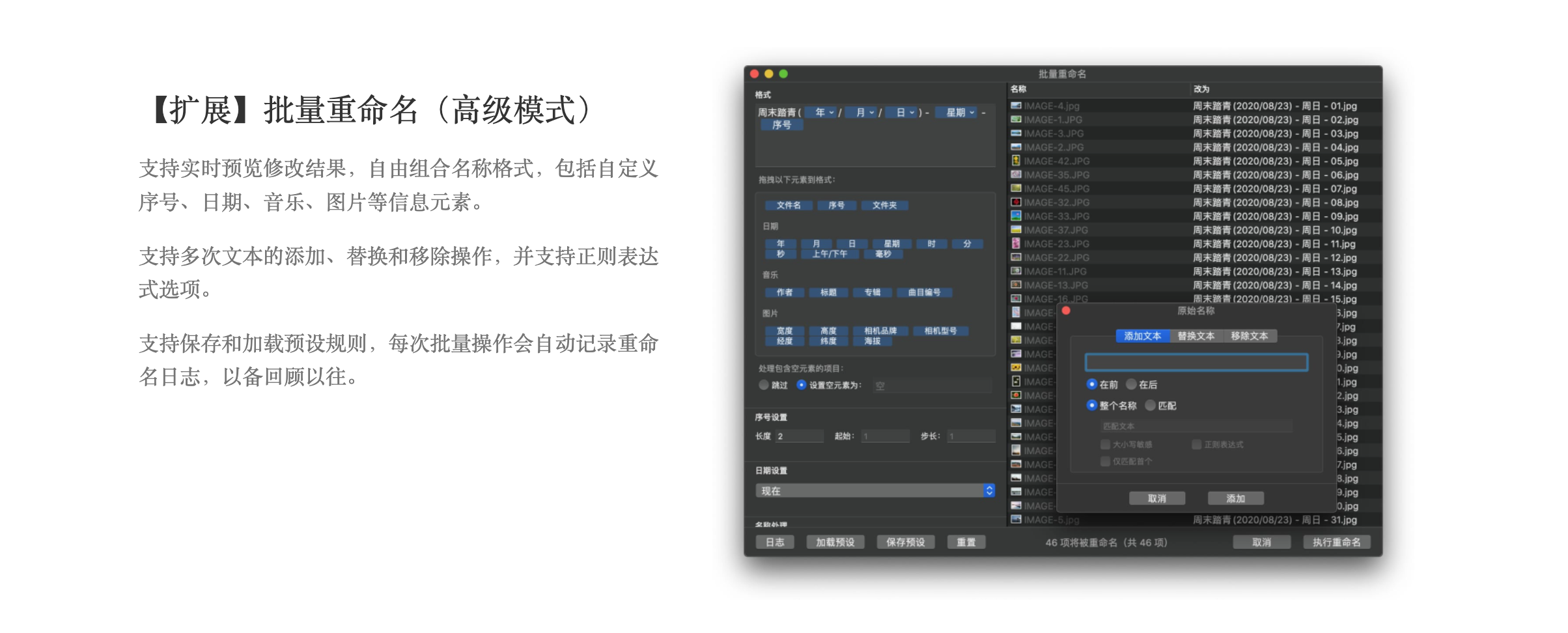
Task: Click the IMAGE-32.JPG thumbnail icon
Action: (x=1015, y=202)
